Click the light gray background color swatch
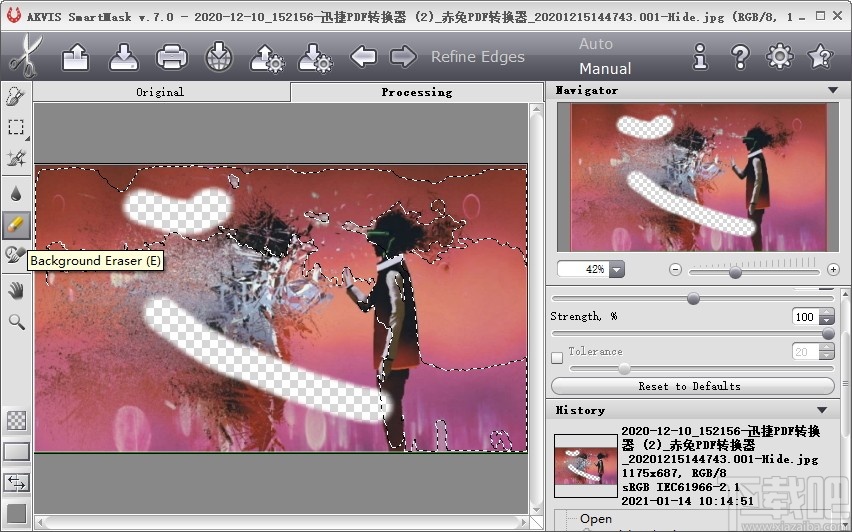The image size is (852, 532). (16, 452)
